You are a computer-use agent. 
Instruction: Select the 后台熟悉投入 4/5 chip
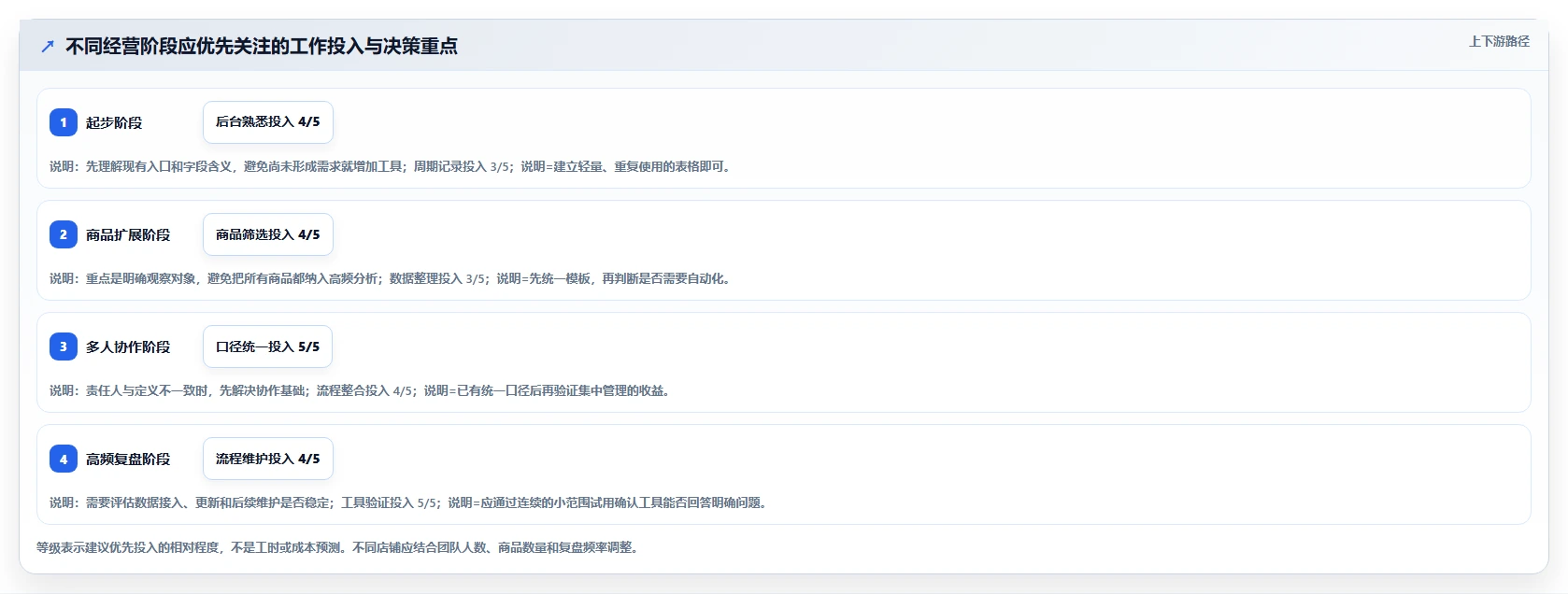click(268, 122)
